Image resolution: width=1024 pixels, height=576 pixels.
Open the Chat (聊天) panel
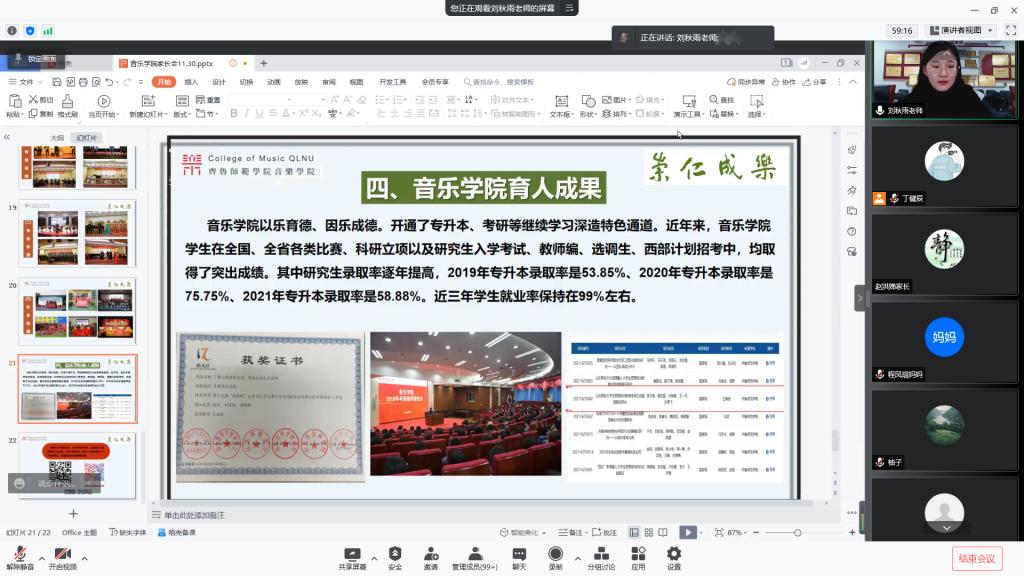pos(519,557)
